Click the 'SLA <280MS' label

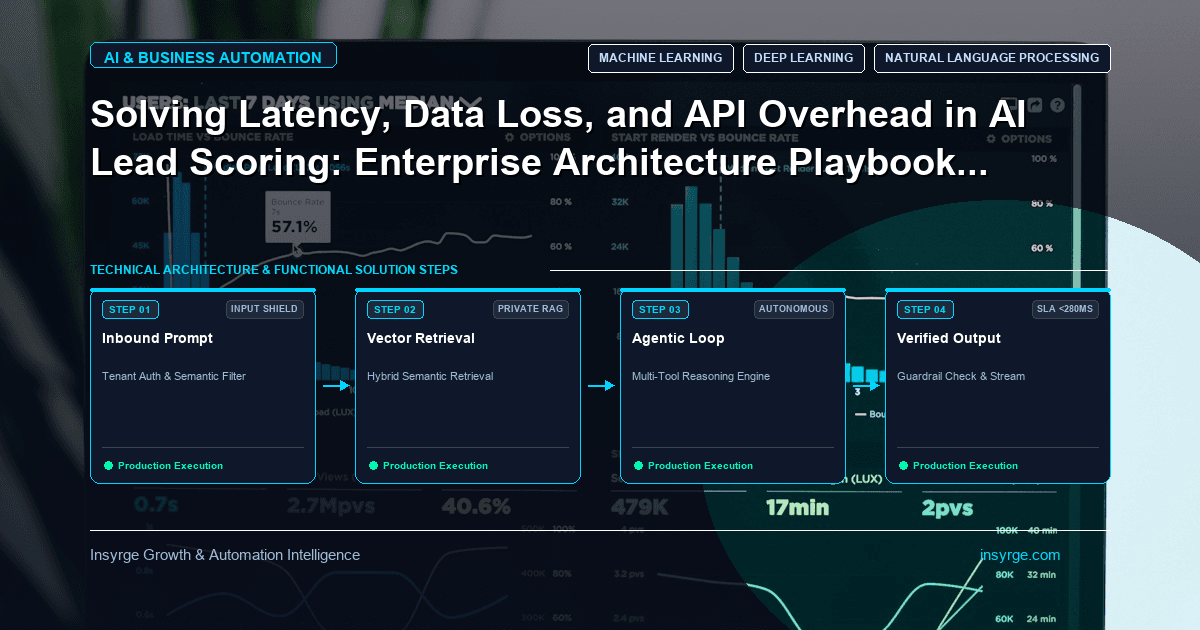click(1065, 309)
